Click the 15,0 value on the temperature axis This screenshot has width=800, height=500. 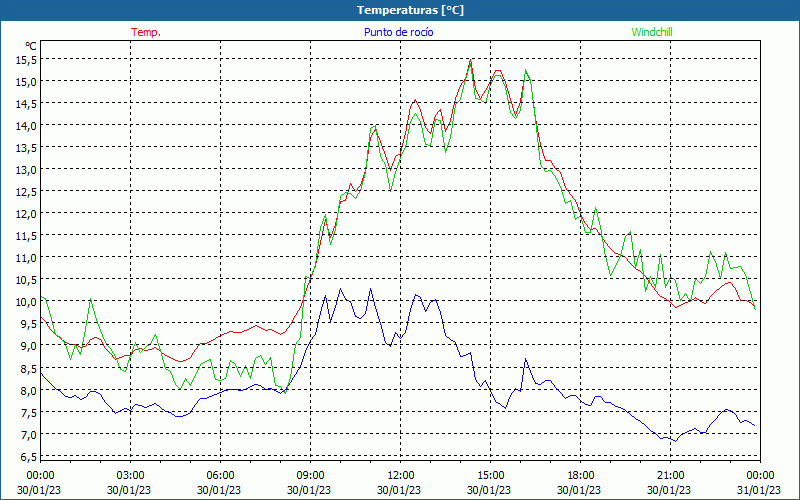click(x=27, y=82)
